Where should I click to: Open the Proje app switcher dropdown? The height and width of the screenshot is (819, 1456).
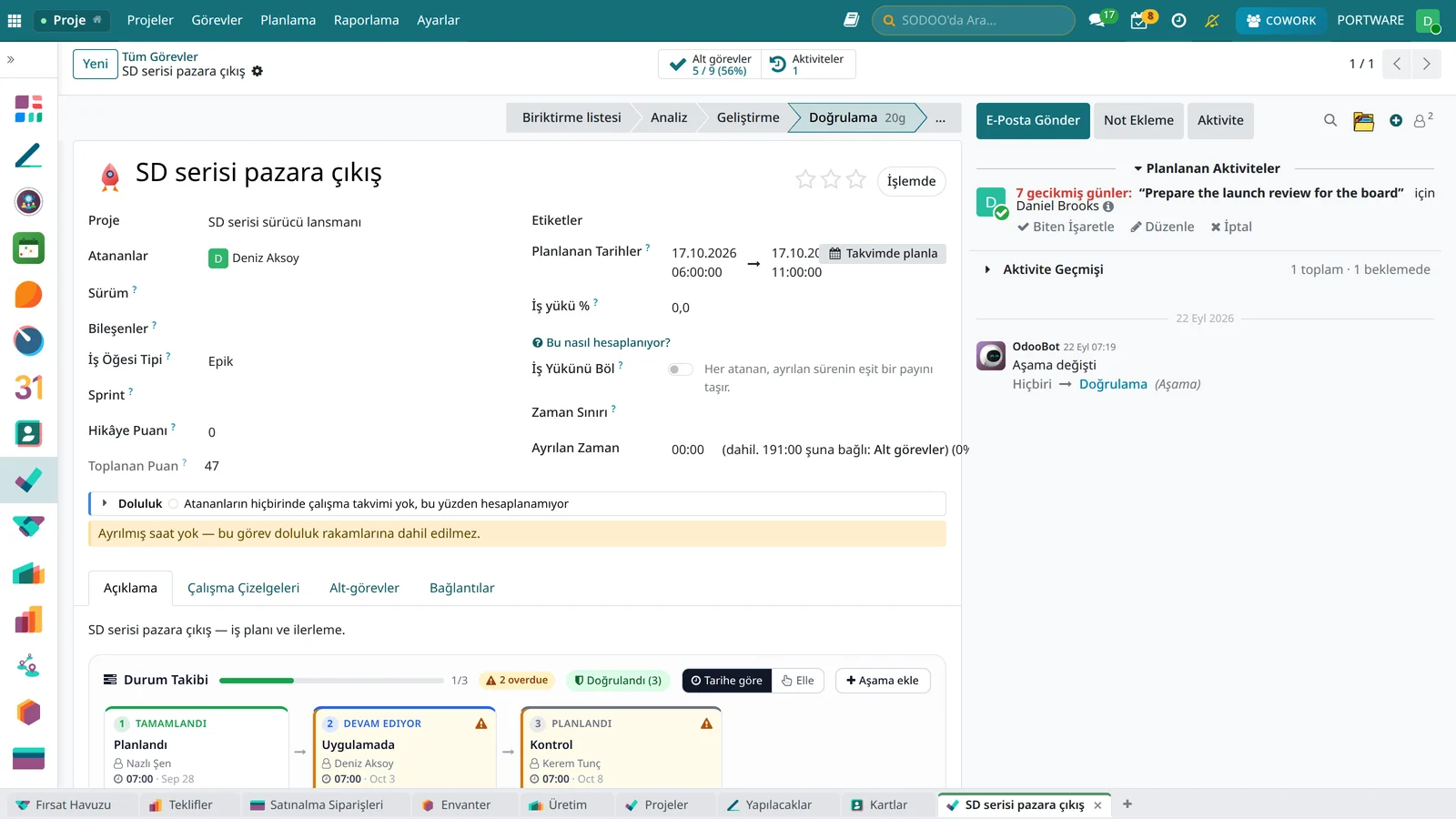coord(71,20)
